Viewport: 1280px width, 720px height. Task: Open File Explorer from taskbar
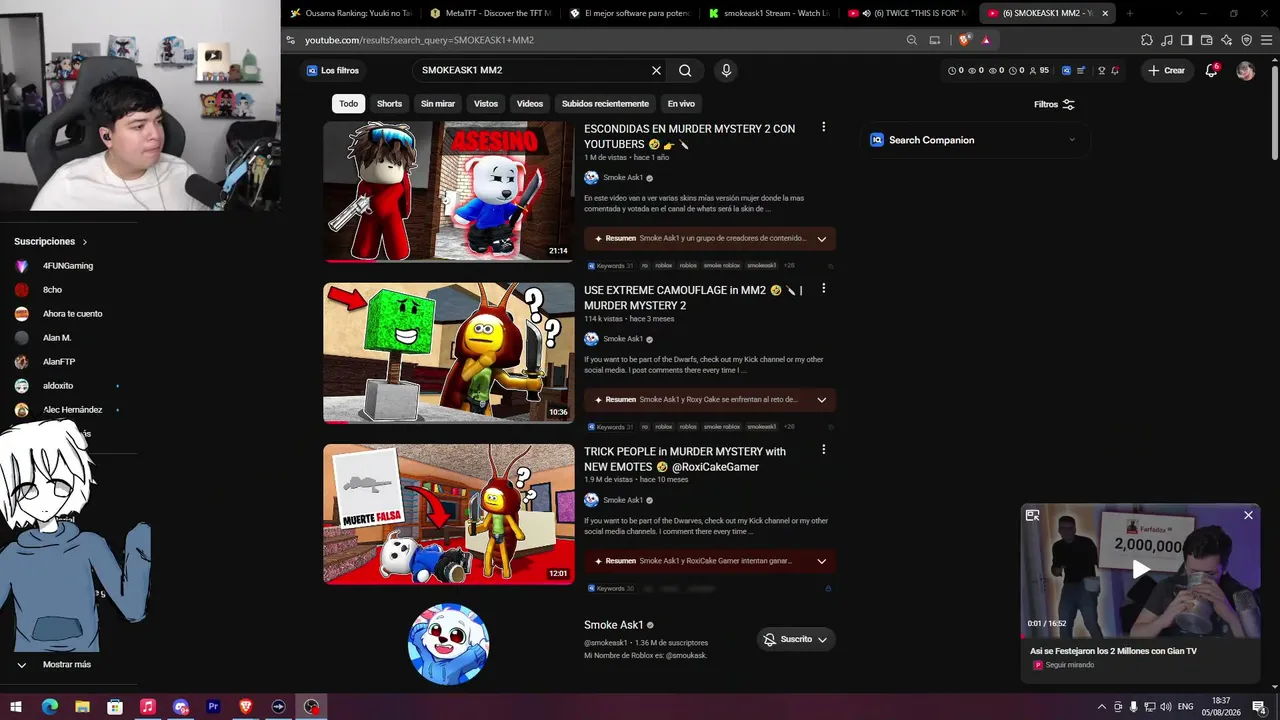(82, 707)
